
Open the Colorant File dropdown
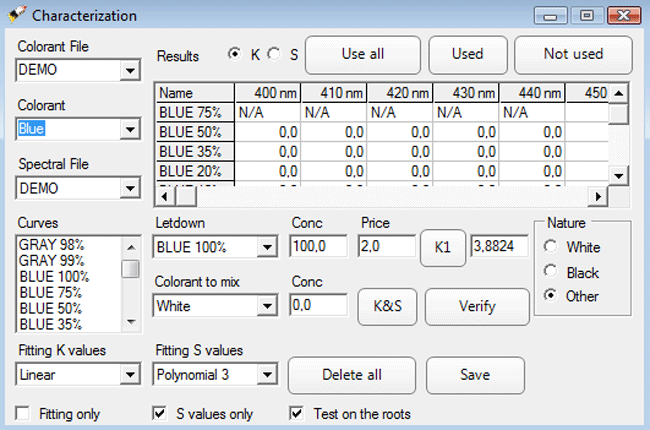pyautogui.click(x=130, y=71)
